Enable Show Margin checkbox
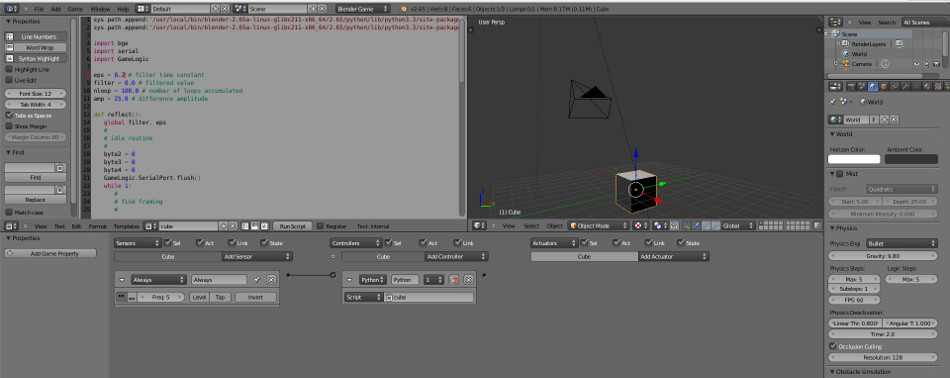The height and width of the screenshot is (378, 950). [9, 126]
